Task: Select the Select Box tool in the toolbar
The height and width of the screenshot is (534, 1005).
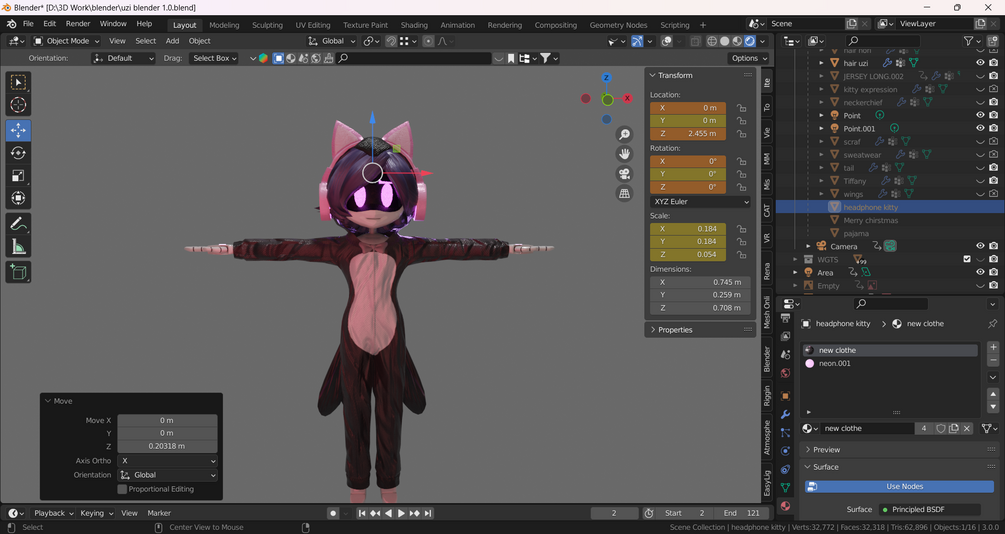Action: pos(18,82)
